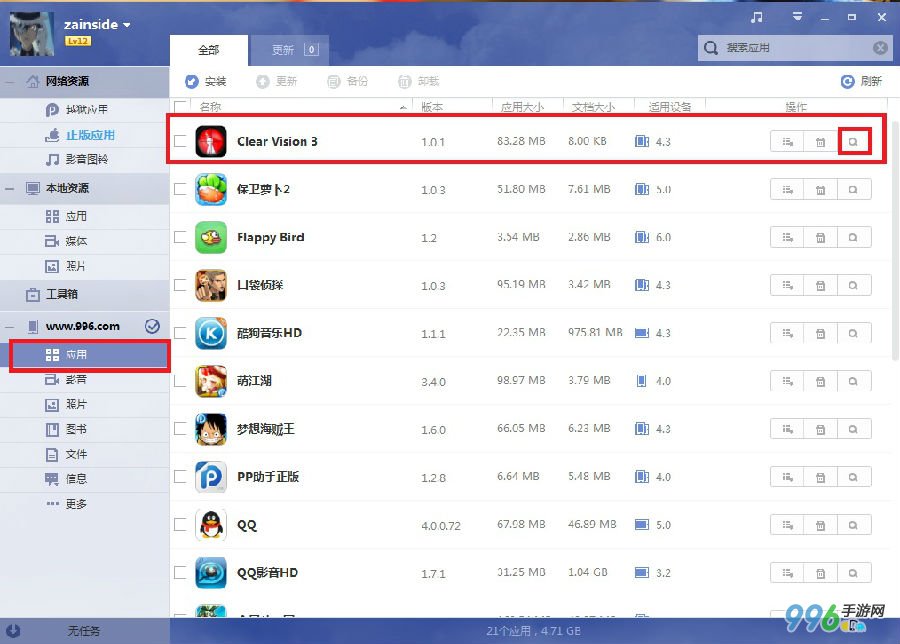Switch to the 全部 tab
This screenshot has height=644, width=900.
[x=209, y=50]
